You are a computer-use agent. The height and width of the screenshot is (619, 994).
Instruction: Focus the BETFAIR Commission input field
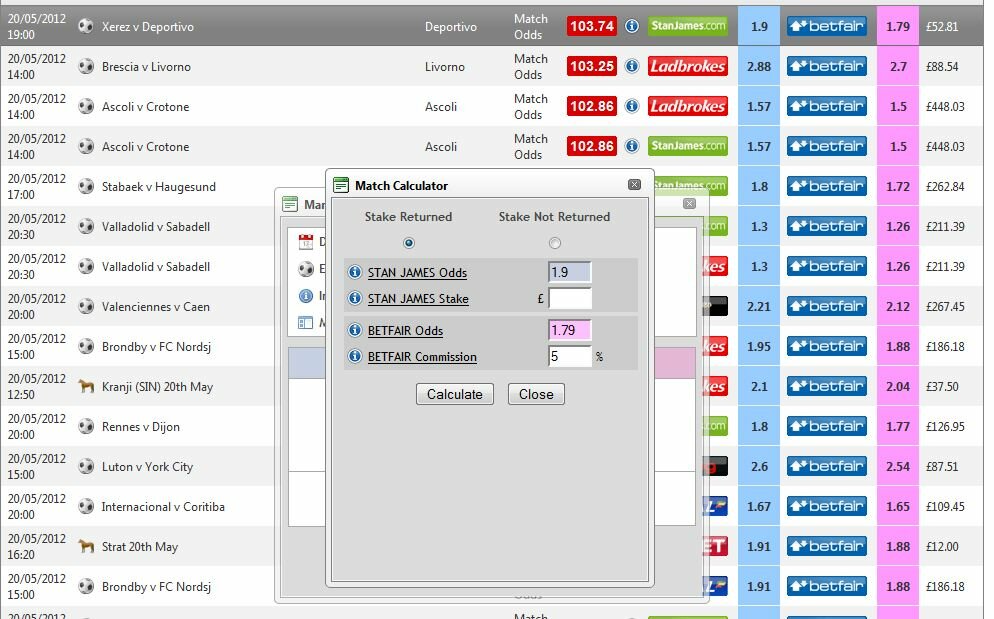coord(569,356)
